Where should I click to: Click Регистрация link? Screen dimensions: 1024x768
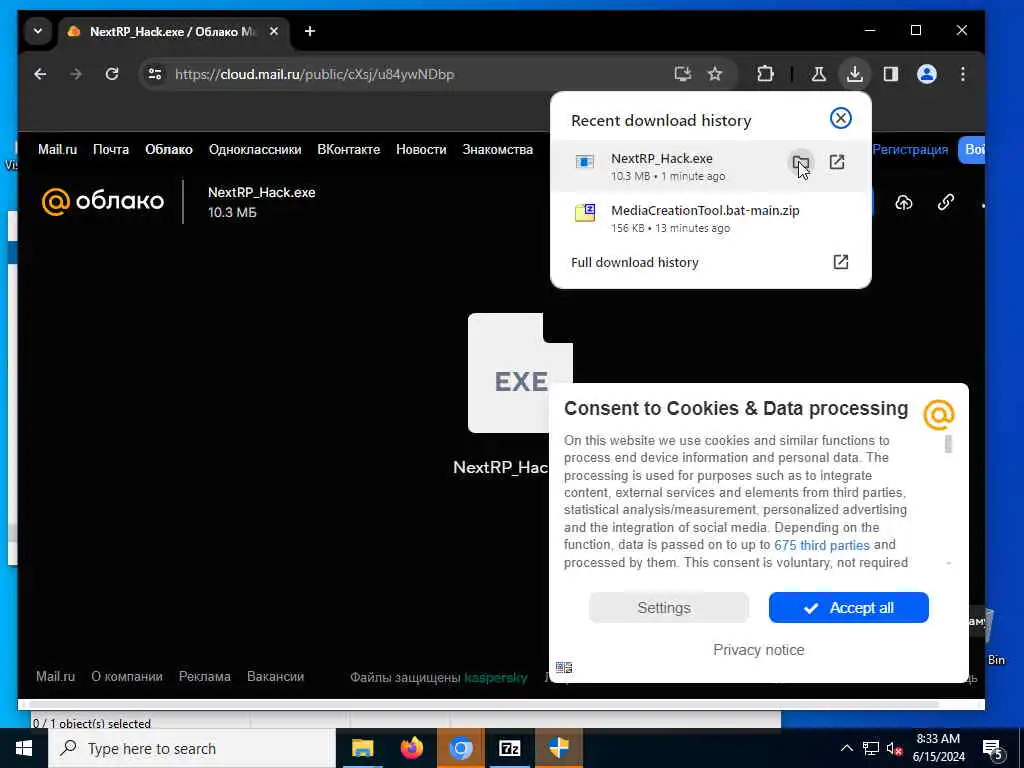point(910,150)
